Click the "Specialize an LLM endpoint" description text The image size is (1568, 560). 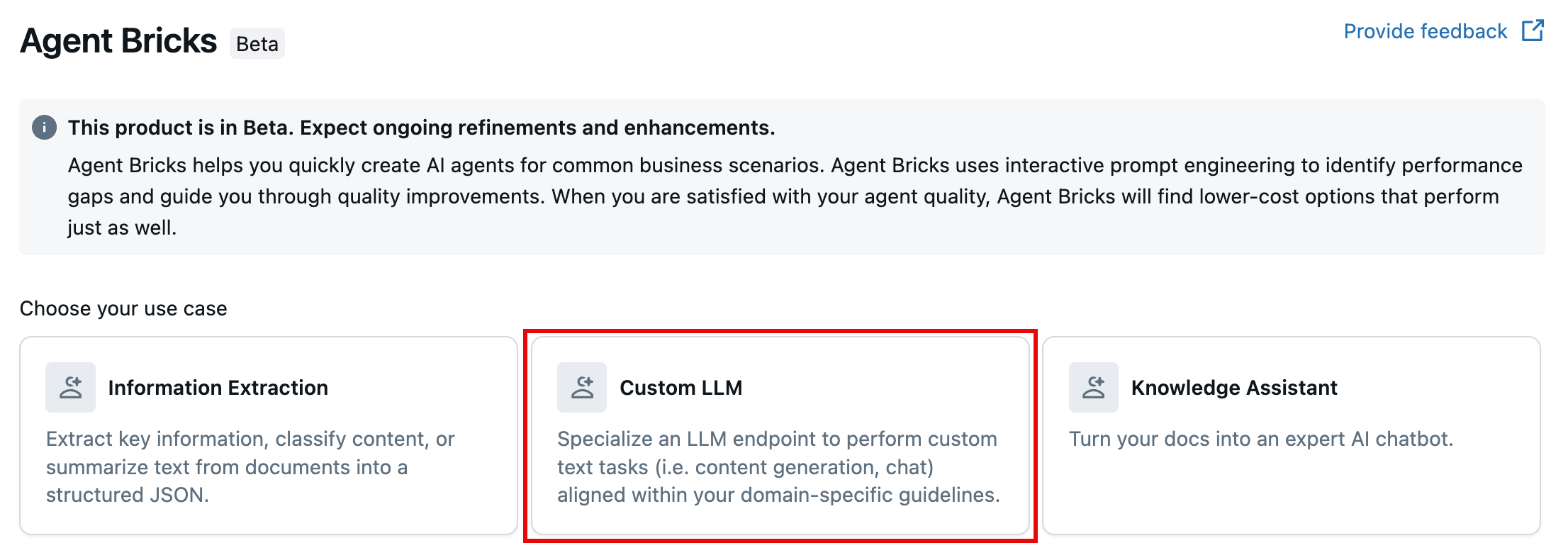(778, 466)
